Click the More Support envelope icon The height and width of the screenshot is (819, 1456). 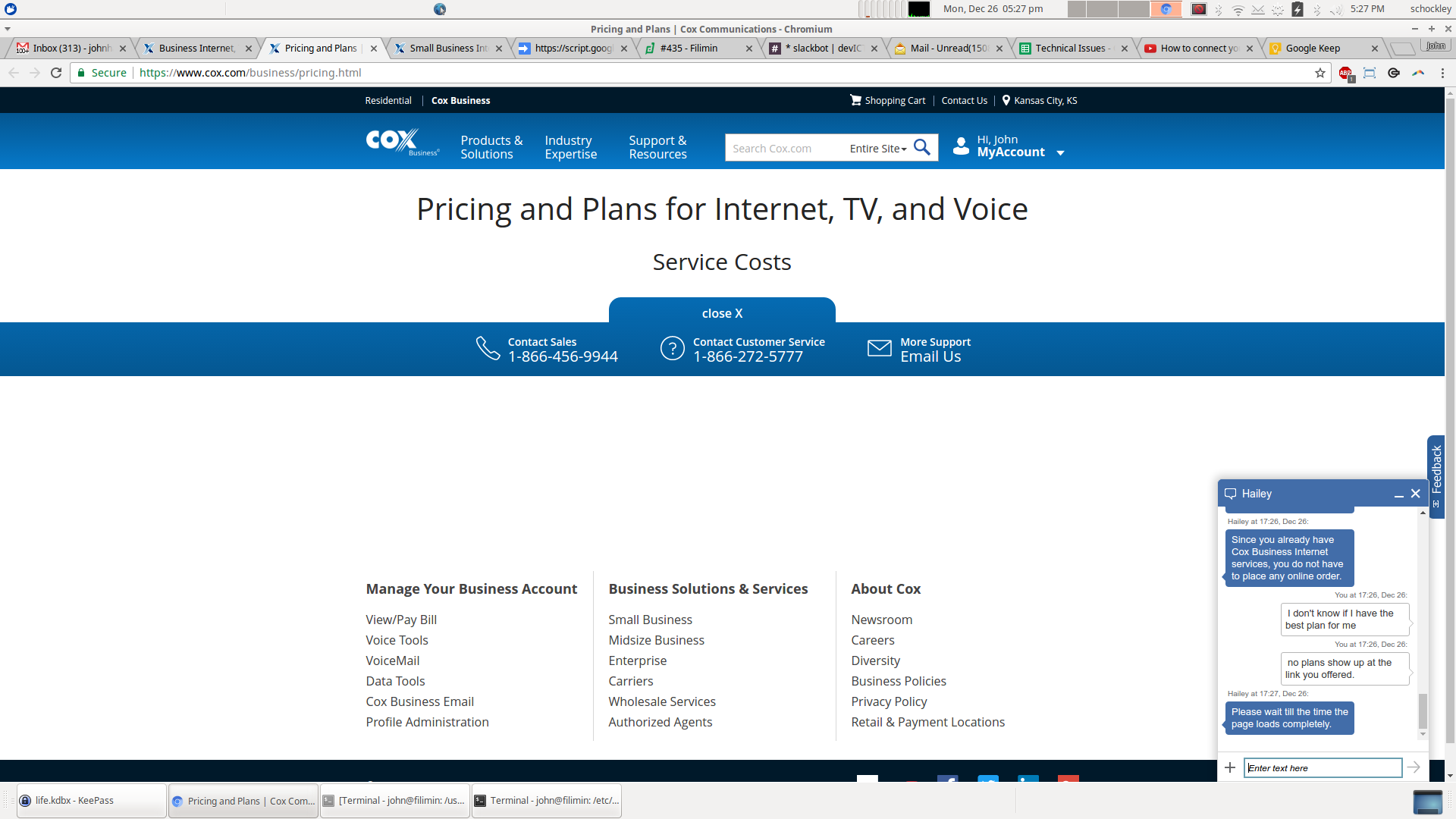point(880,348)
